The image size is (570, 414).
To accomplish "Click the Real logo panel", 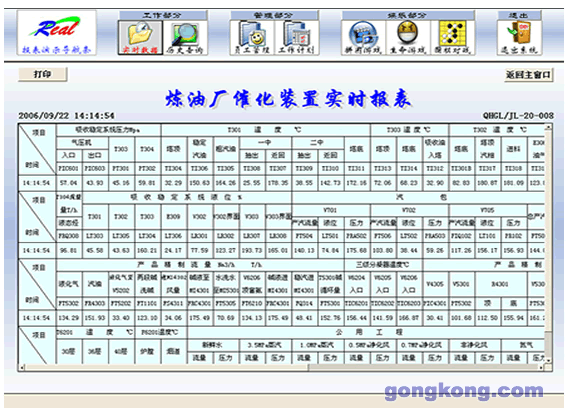I will (57, 33).
